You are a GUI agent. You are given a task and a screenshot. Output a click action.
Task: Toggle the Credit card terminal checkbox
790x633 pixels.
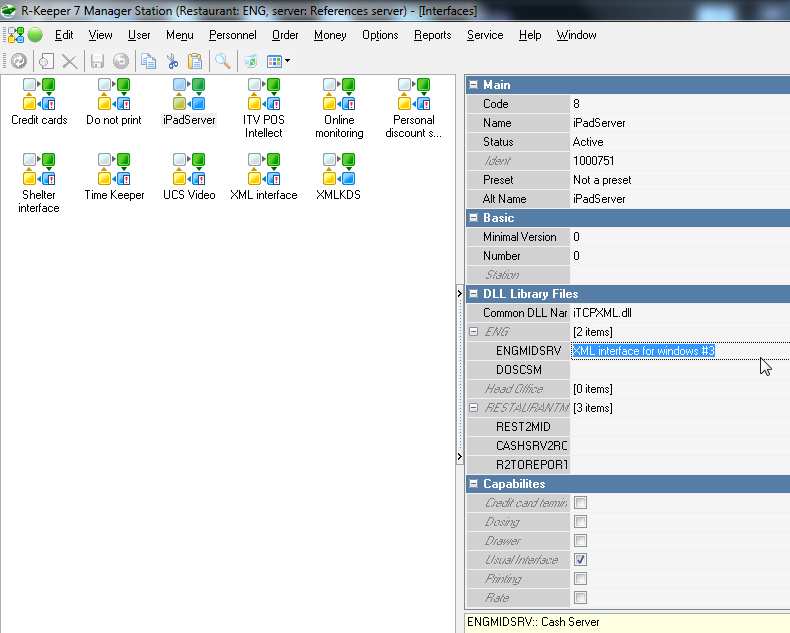pyautogui.click(x=580, y=502)
